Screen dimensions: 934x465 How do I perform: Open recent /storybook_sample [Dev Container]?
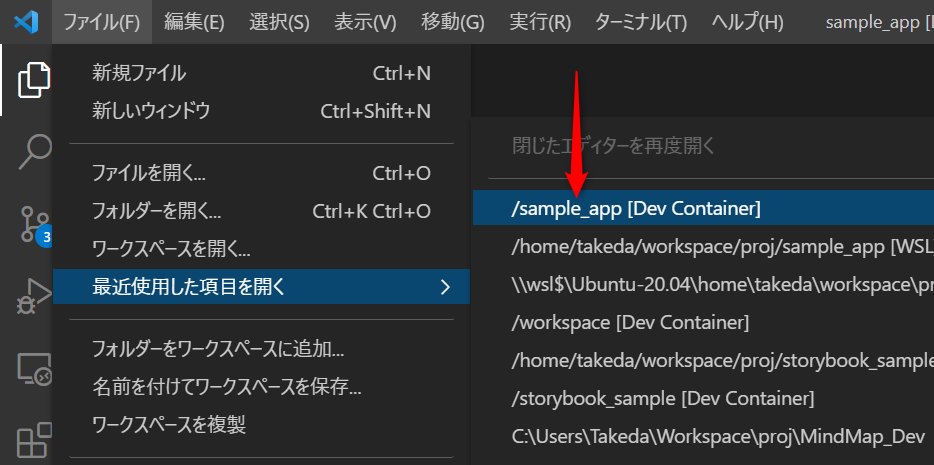click(703, 398)
